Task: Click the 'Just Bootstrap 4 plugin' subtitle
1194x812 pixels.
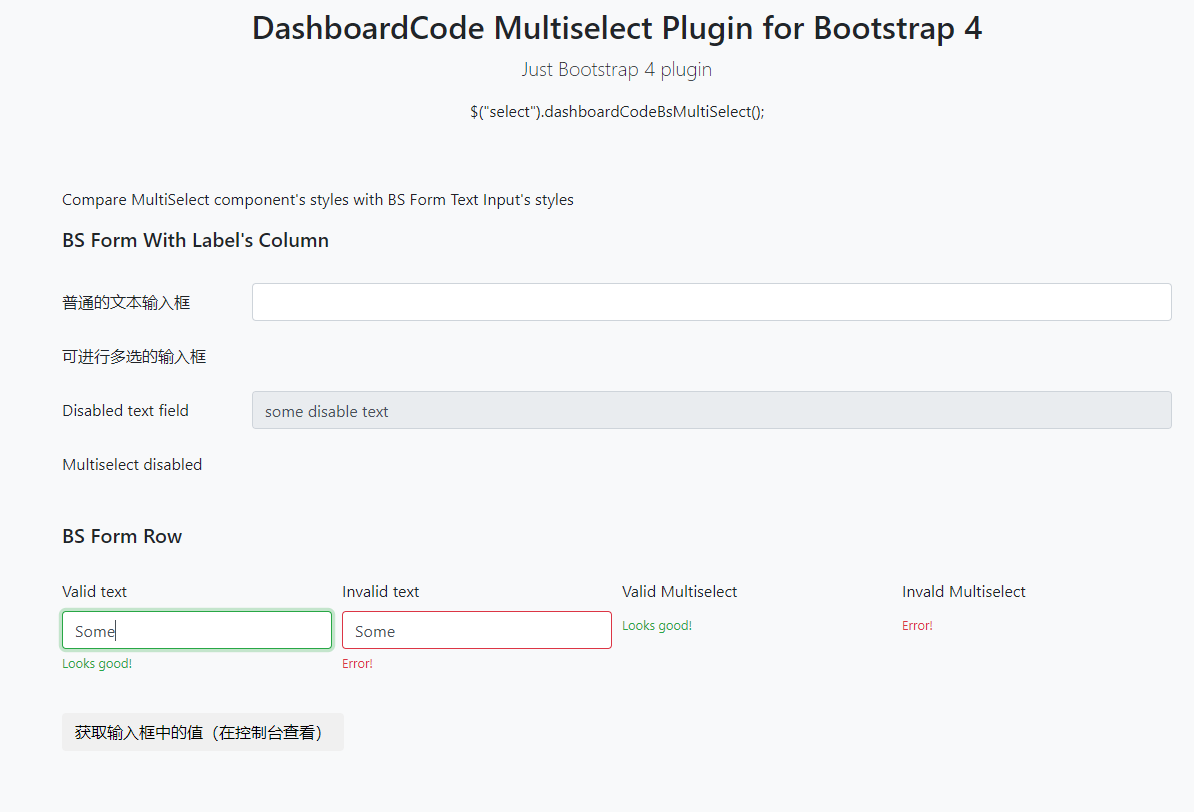Action: coord(617,69)
